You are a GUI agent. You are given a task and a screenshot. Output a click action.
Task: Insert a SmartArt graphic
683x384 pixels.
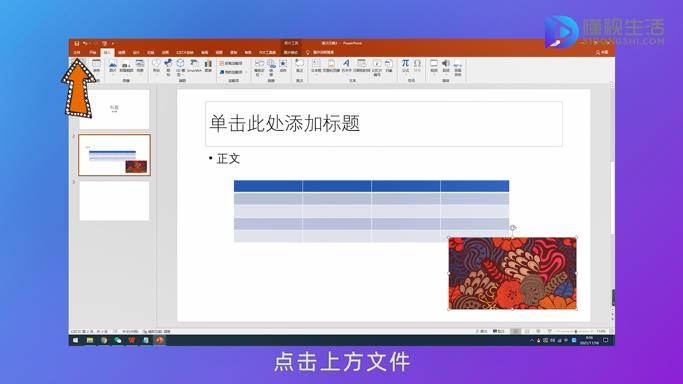pos(194,66)
